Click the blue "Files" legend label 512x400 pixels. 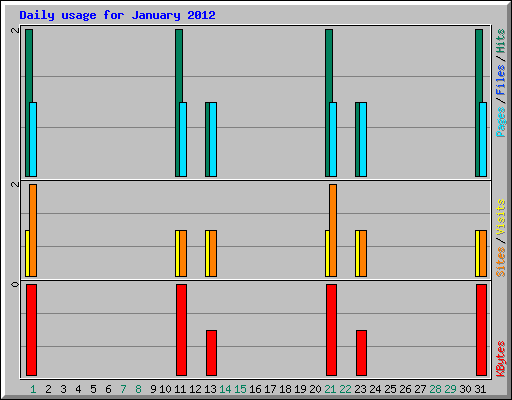pos(500,80)
